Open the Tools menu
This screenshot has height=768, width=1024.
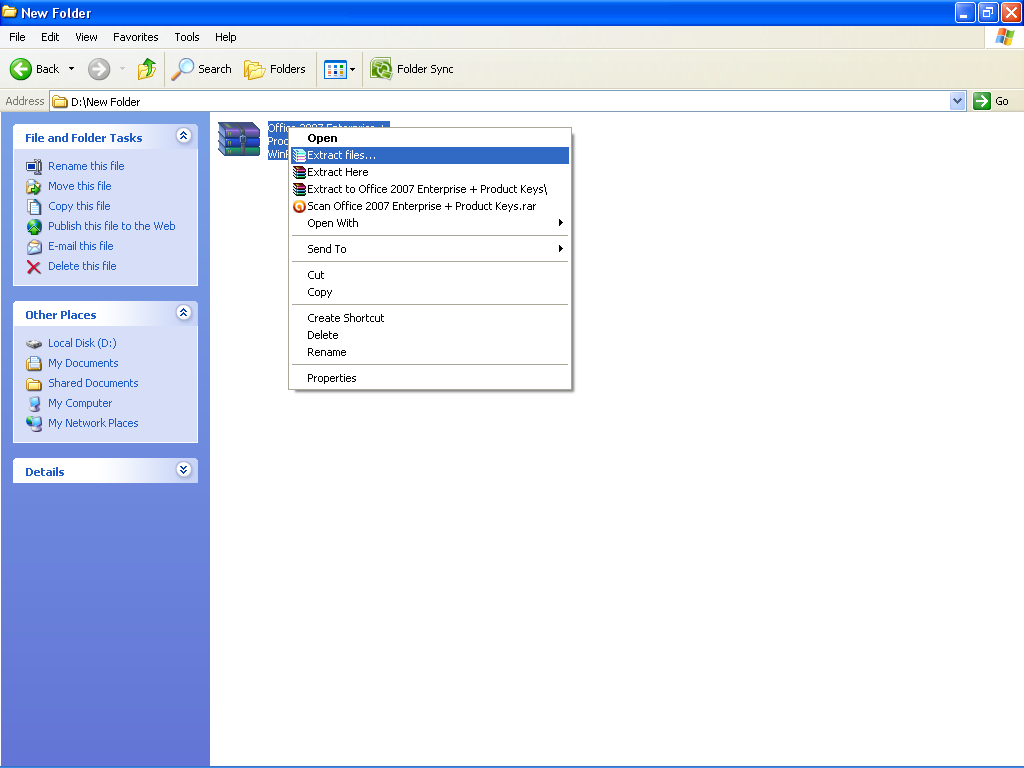186,37
